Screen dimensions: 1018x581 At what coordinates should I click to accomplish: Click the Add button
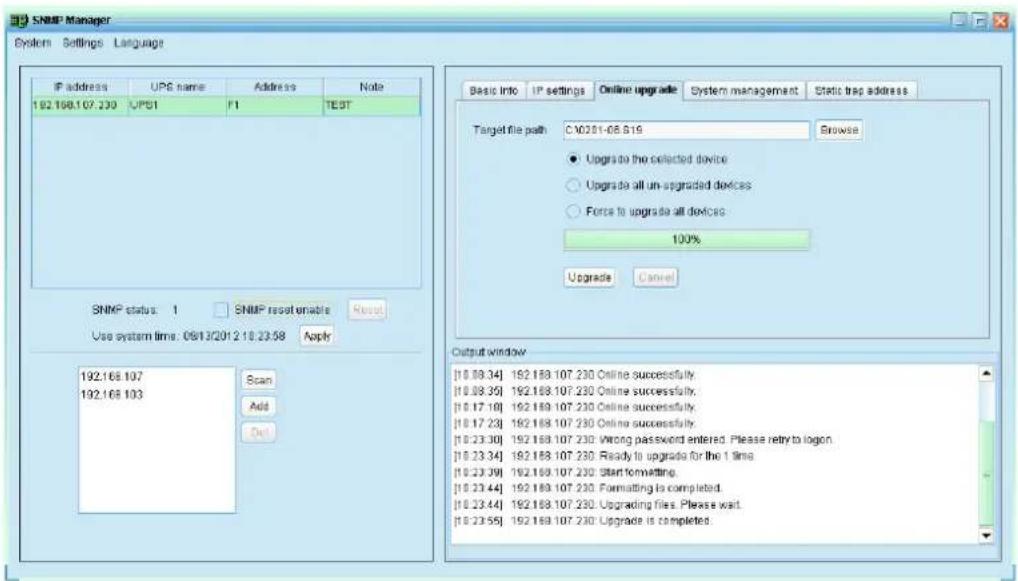259,406
